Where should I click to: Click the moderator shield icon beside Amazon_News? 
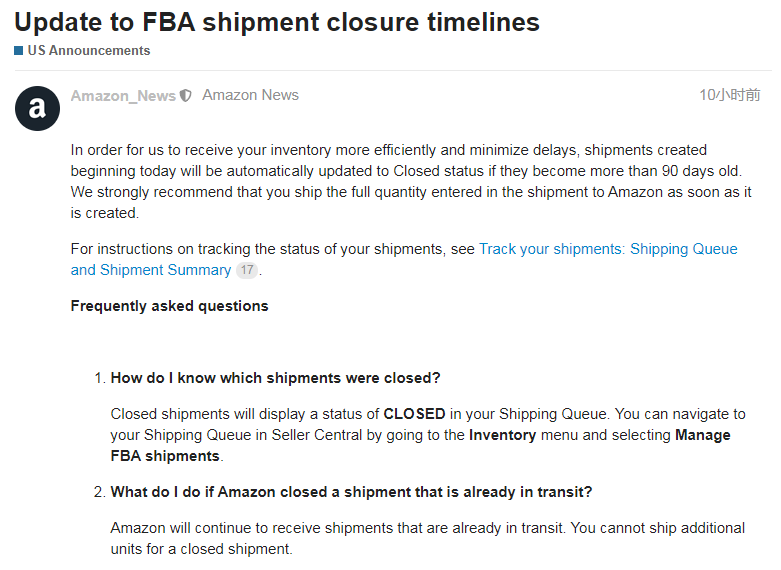(185, 96)
